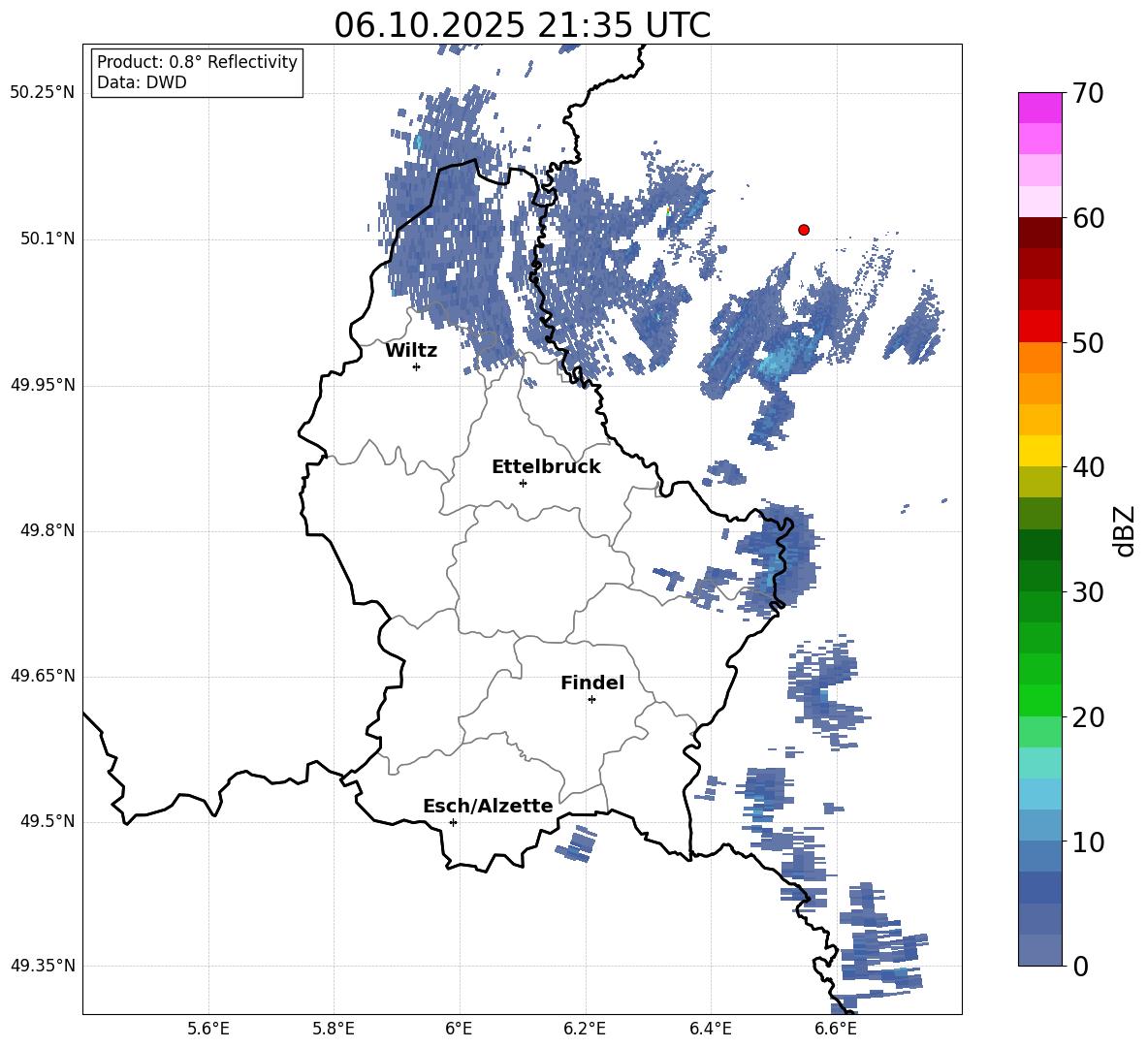Click the Wiltz cross marker
The width and height of the screenshot is (1148, 1048).
(x=417, y=366)
